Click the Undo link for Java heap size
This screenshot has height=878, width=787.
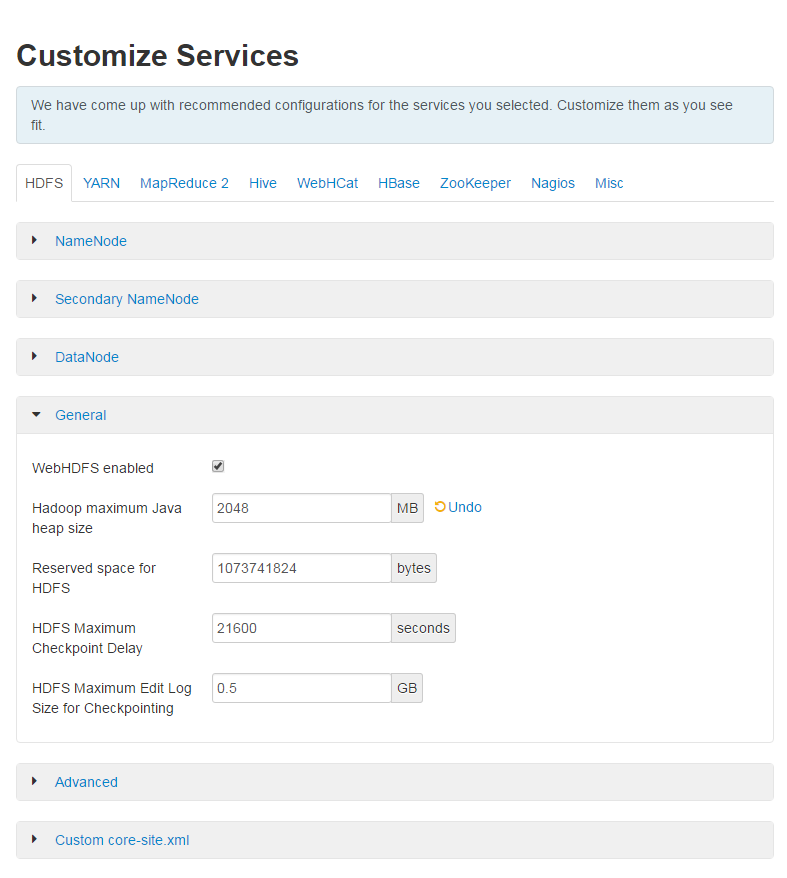[x=463, y=507]
